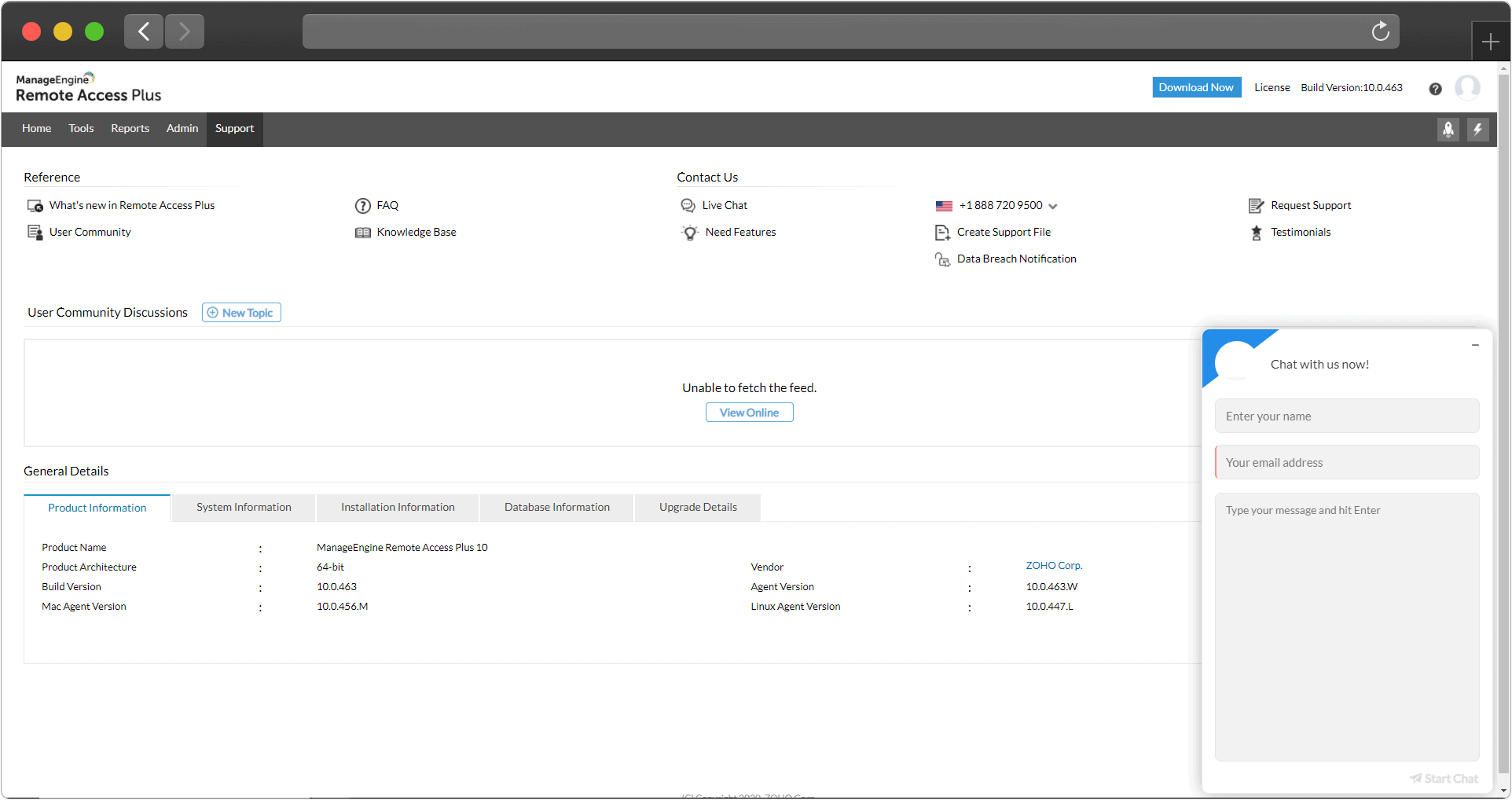Click the Knowledge Base book icon
This screenshot has height=800, width=1512.
coord(362,233)
